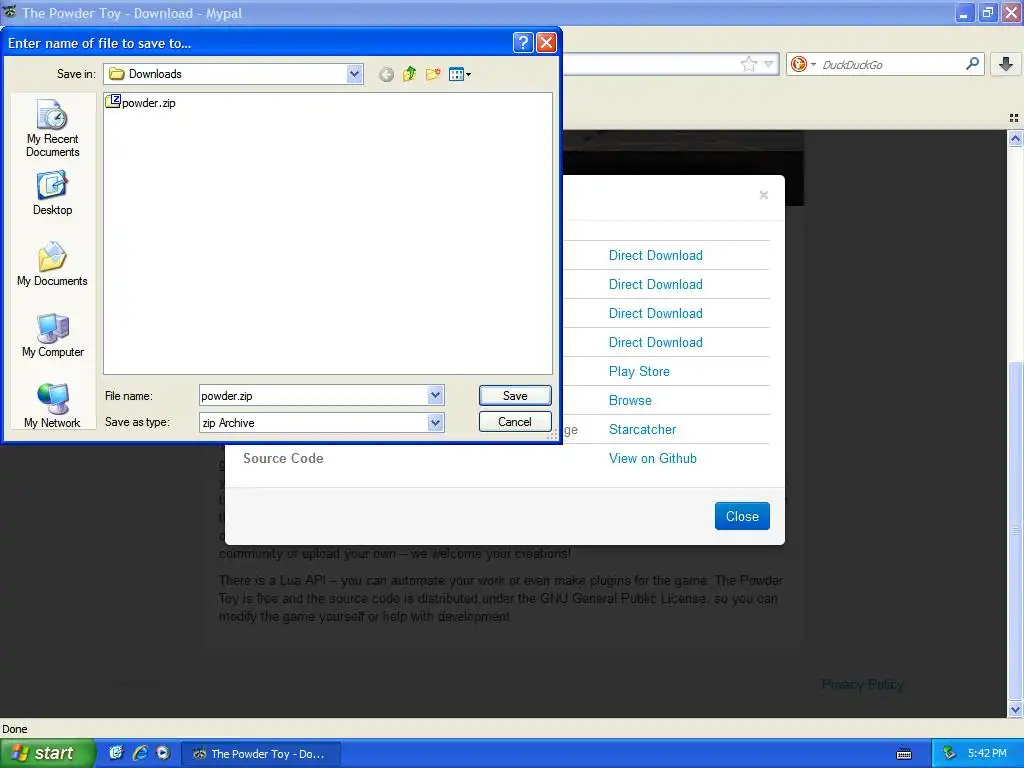Create a new folder in Downloads

[432, 74]
